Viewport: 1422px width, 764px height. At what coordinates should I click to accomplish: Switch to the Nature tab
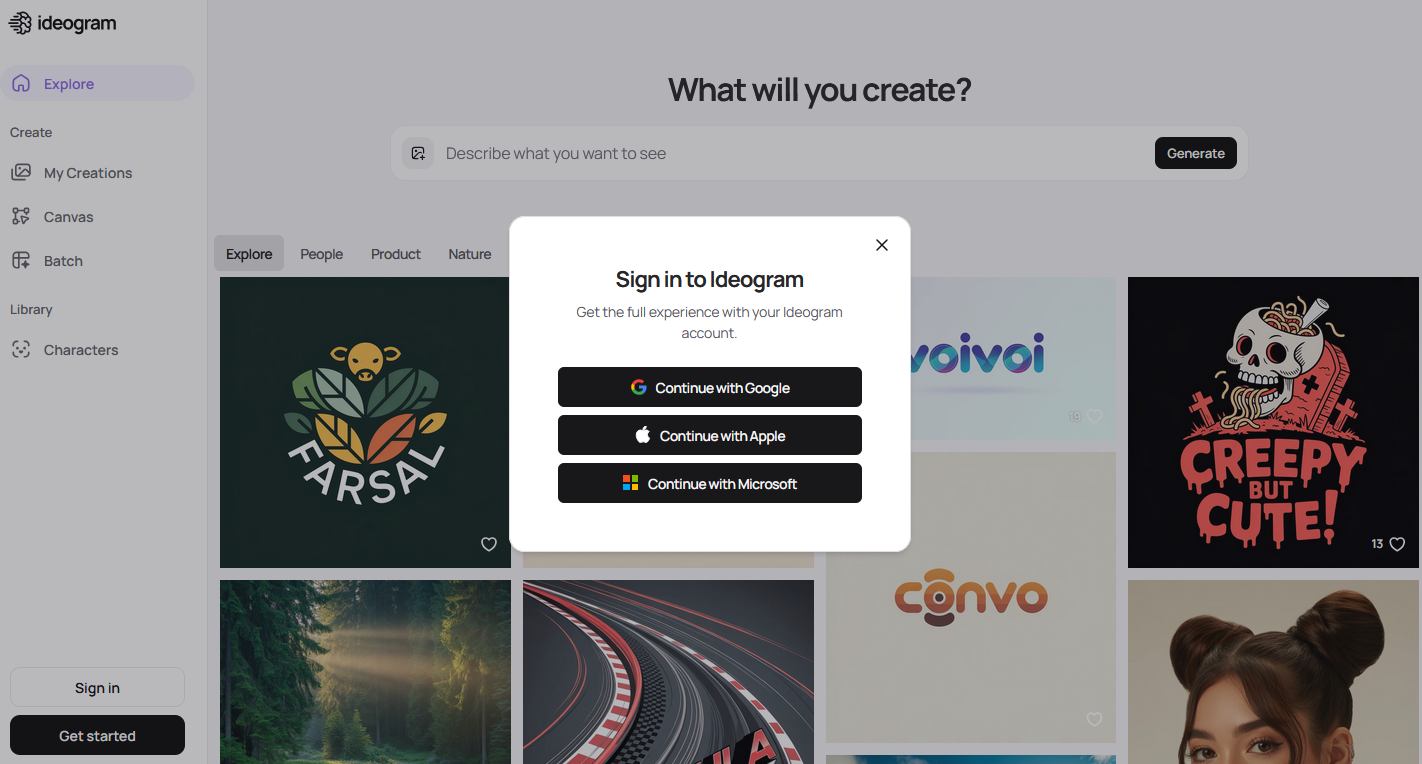pyautogui.click(x=470, y=254)
